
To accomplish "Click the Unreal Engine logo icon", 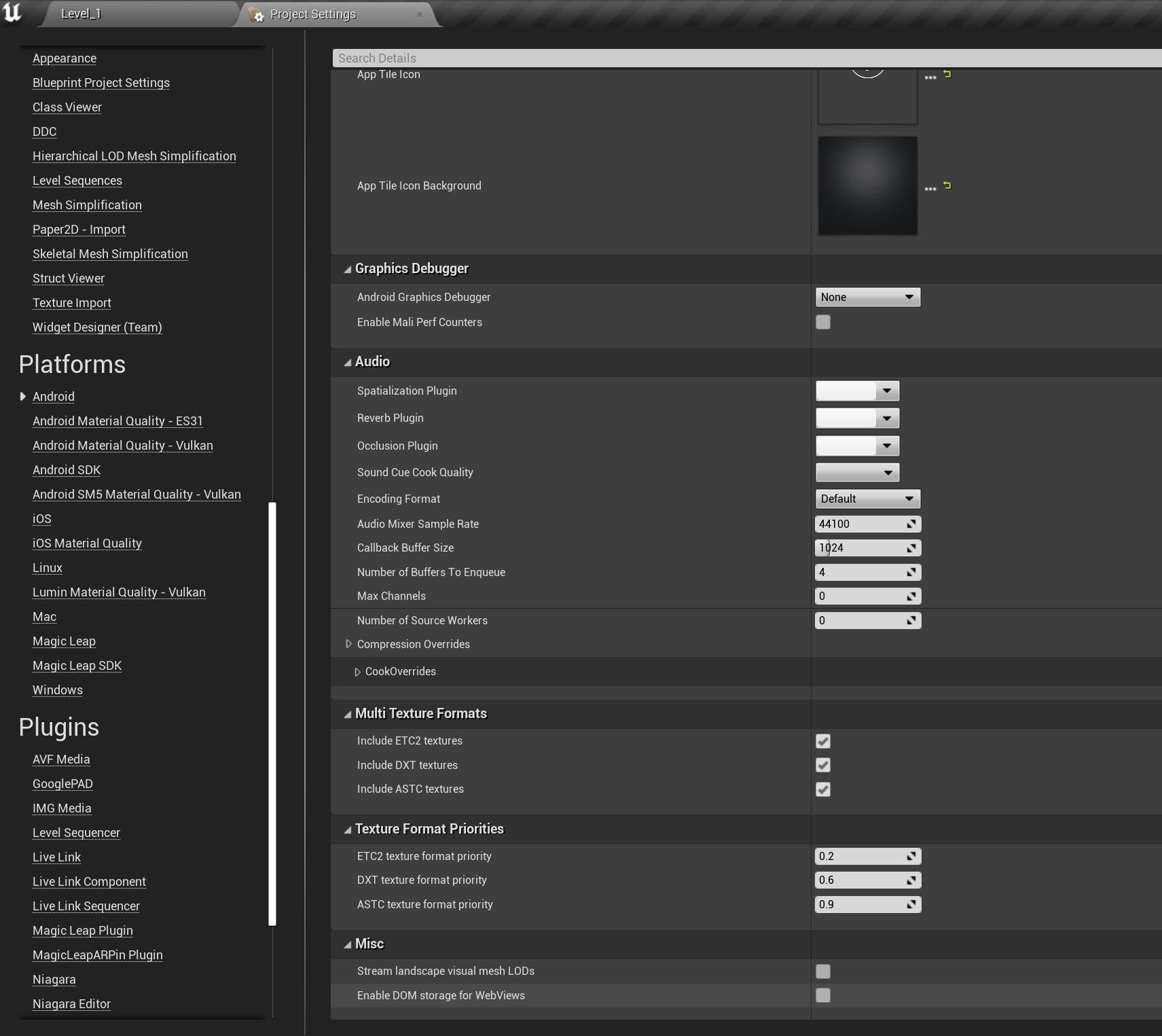I will point(12,12).
